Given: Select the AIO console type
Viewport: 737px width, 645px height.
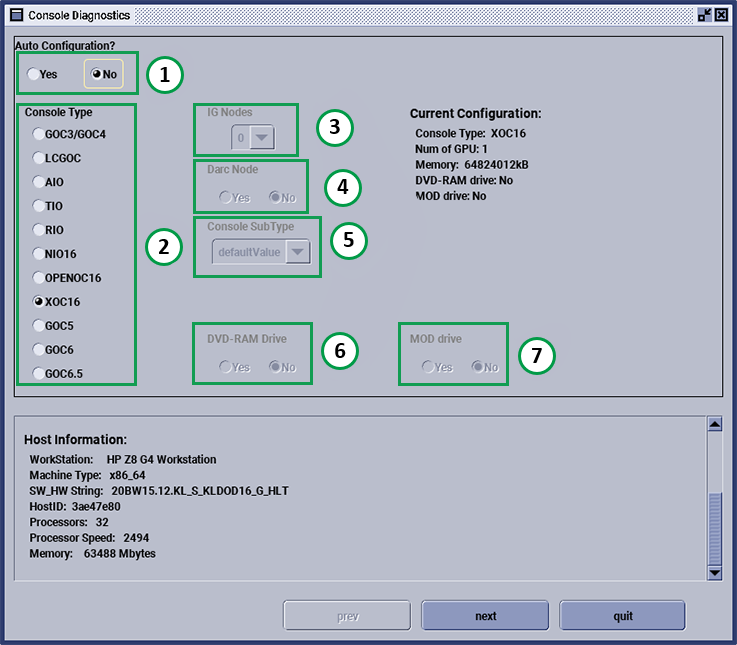Looking at the screenshot, I should point(38,182).
